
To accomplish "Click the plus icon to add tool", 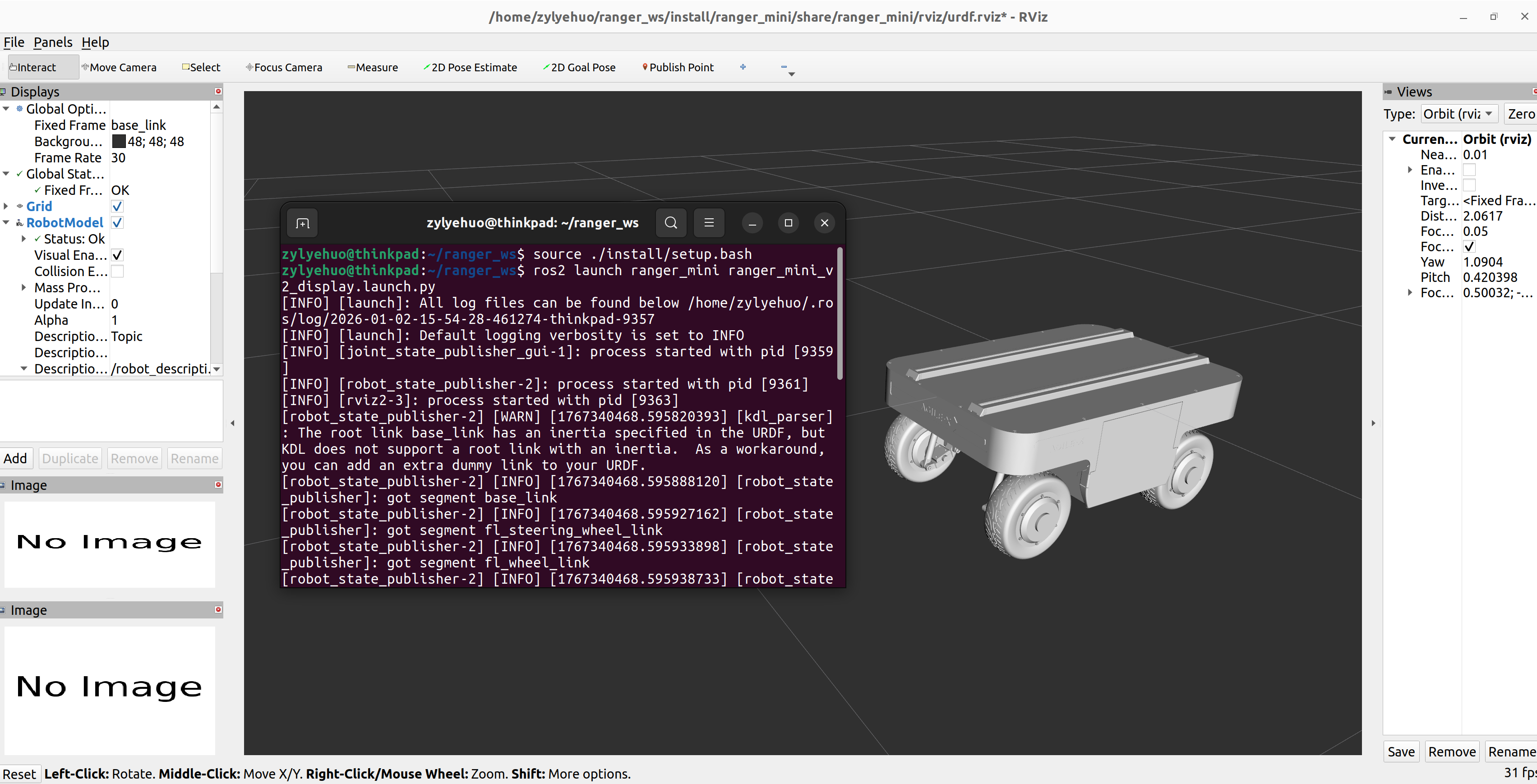I will pyautogui.click(x=743, y=67).
